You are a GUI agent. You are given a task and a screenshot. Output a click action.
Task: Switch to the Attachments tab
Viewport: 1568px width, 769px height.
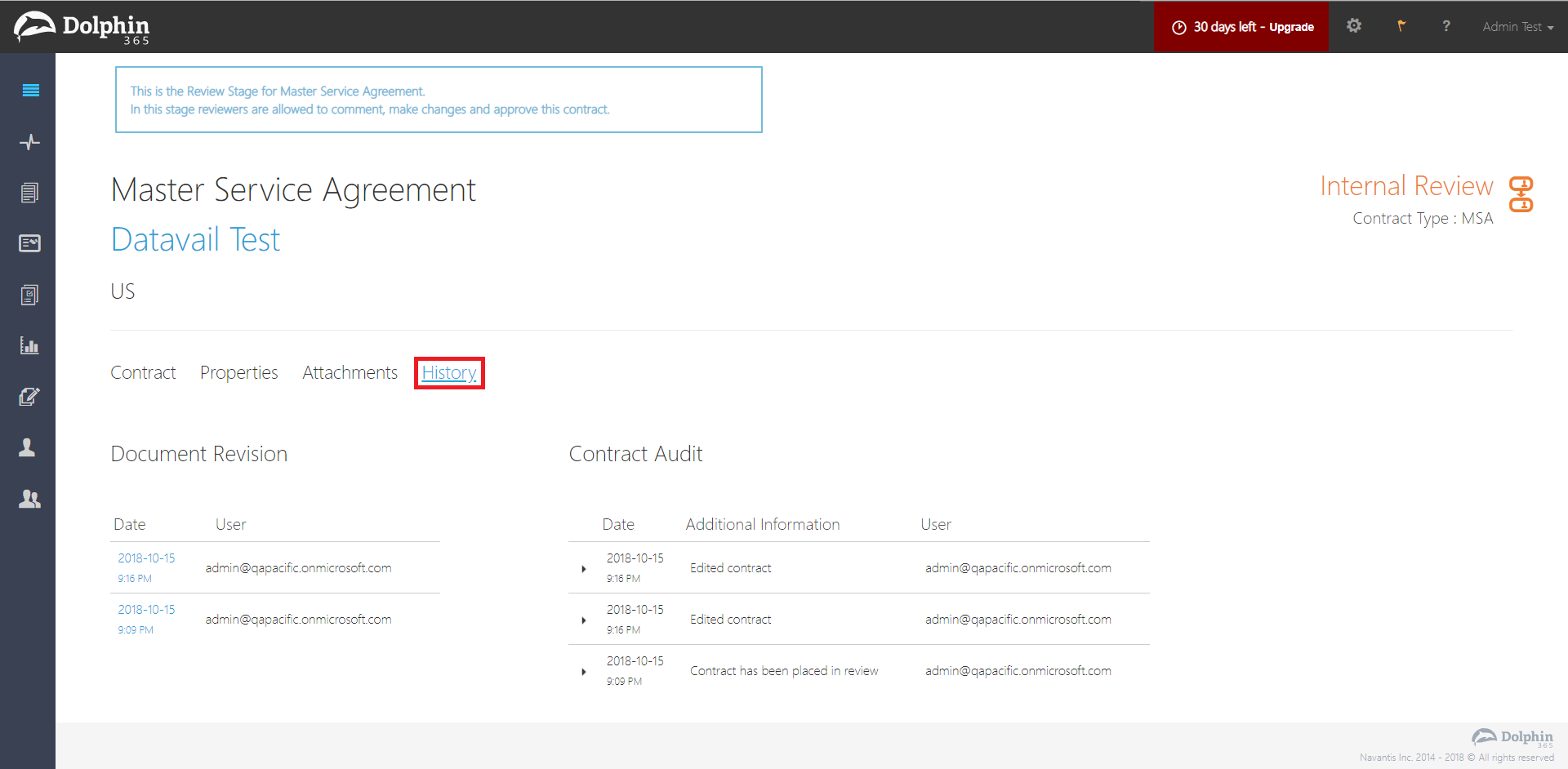(350, 373)
